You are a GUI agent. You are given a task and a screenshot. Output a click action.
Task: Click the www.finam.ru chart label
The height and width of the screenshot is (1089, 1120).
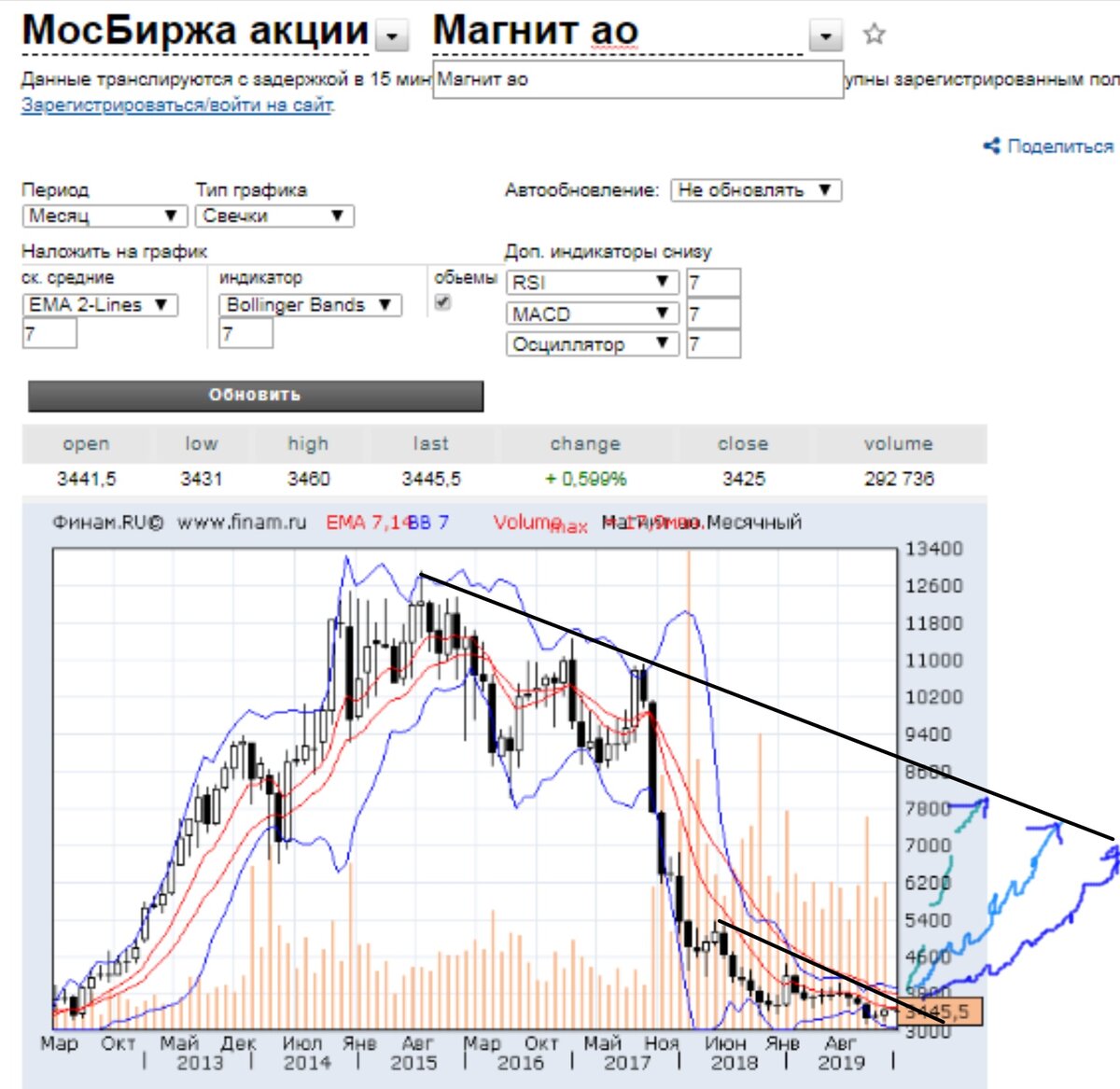(x=242, y=523)
